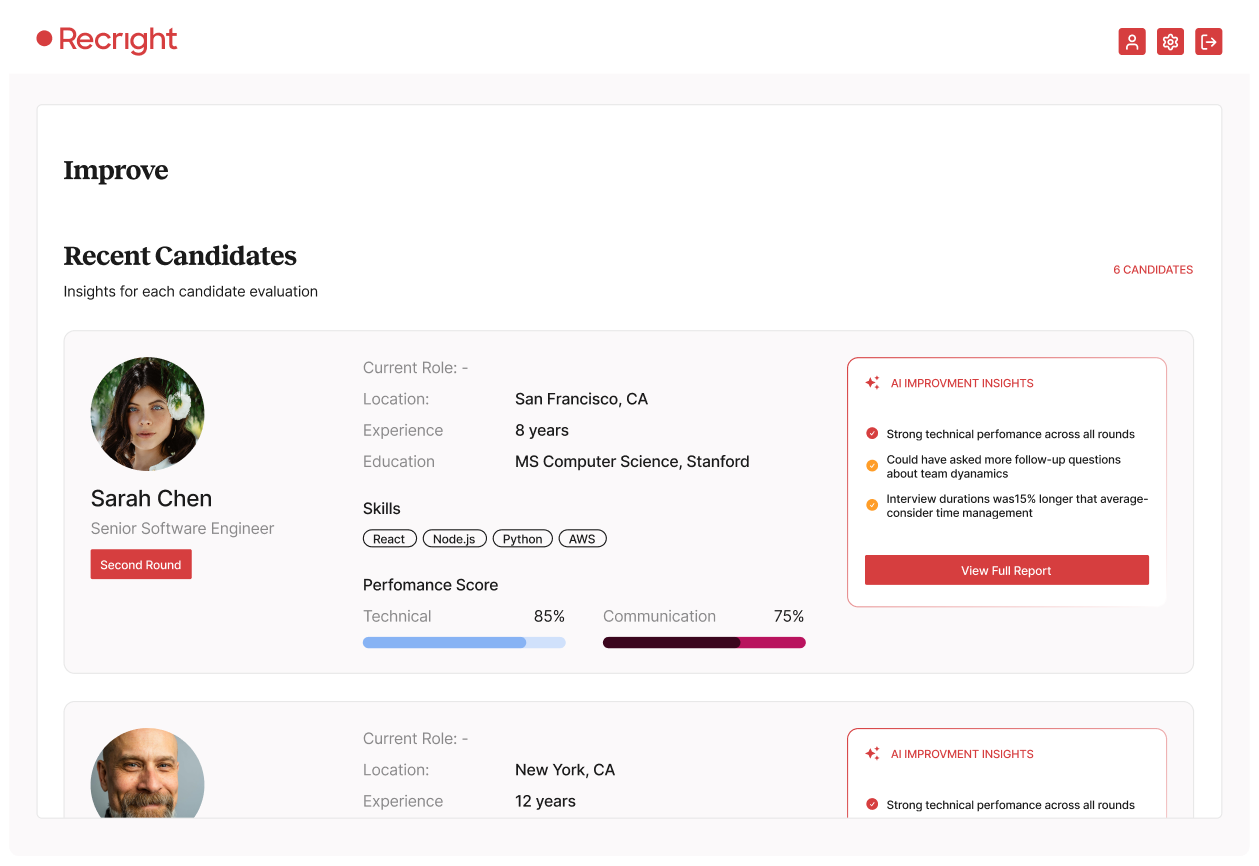Viewport: 1259px width, 866px height.
Task: Open the bearded candidate's profile photo
Action: click(147, 775)
